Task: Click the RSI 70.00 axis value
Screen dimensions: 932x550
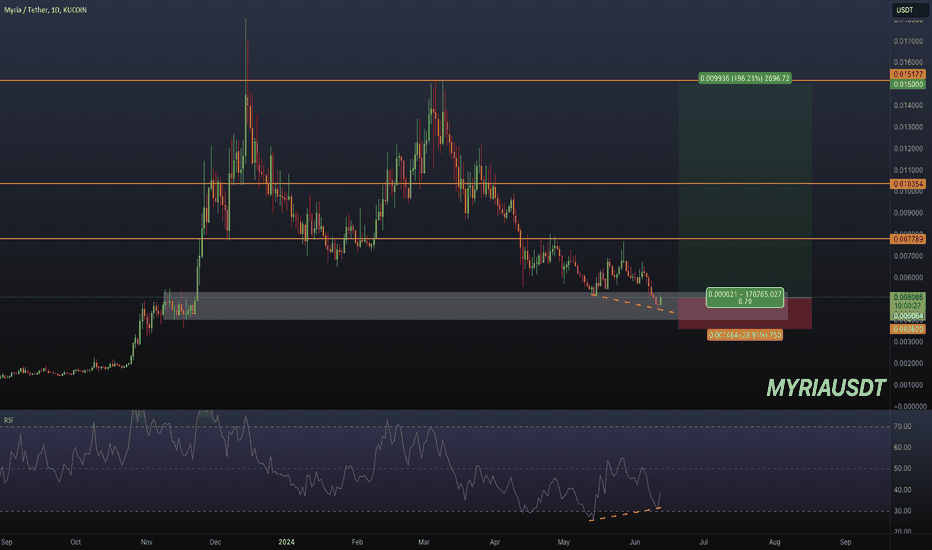Action: (902, 426)
